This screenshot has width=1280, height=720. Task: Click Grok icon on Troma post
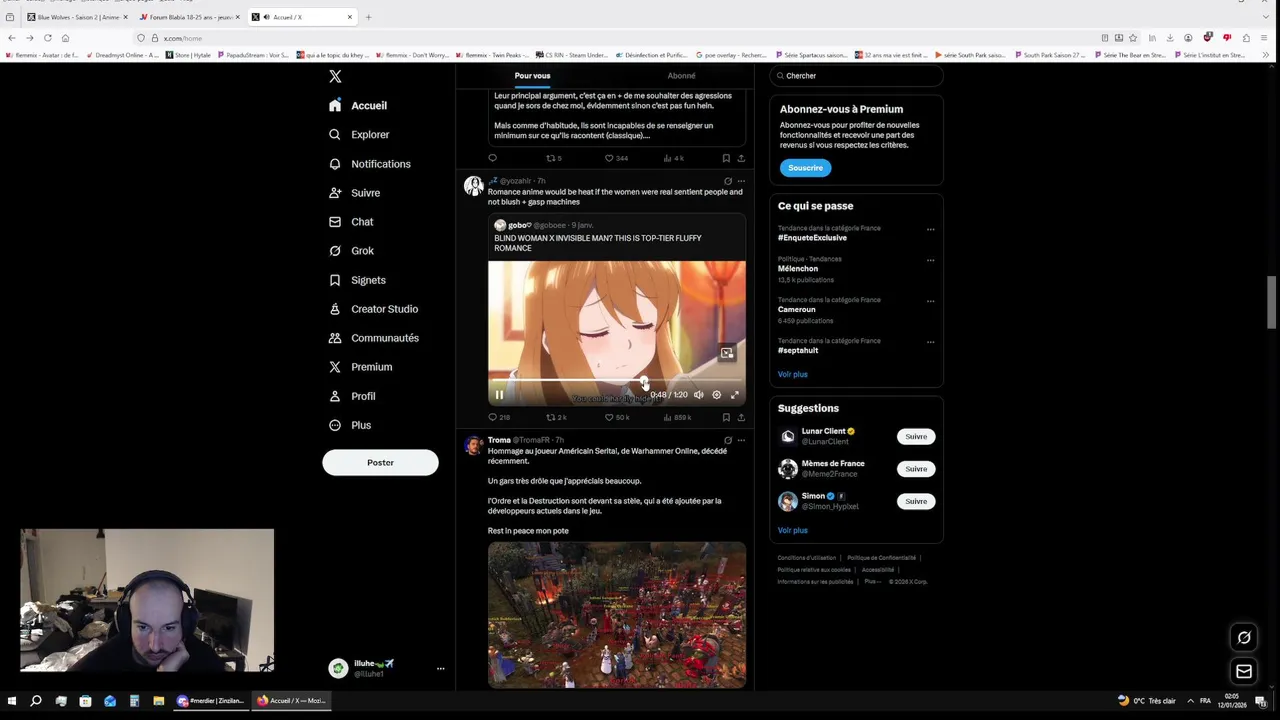pyautogui.click(x=727, y=440)
